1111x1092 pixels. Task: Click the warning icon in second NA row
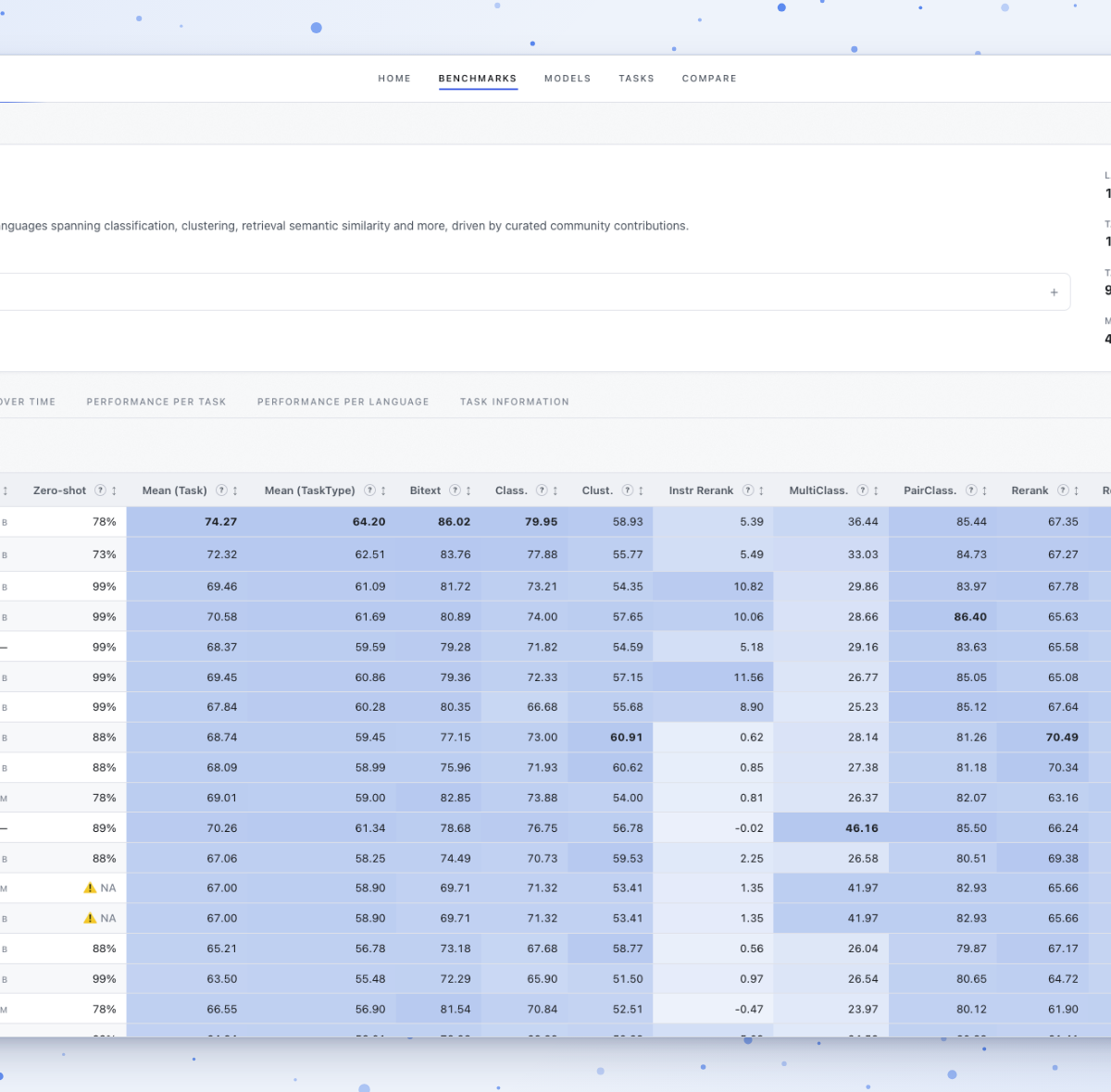[90, 918]
